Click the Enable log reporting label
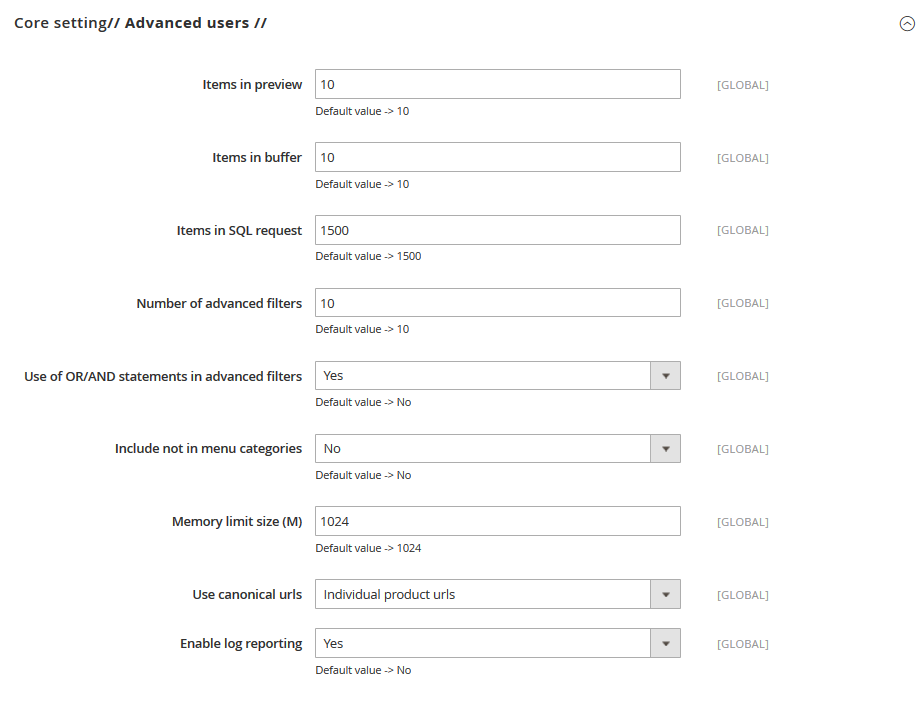921x711 pixels. pos(241,644)
